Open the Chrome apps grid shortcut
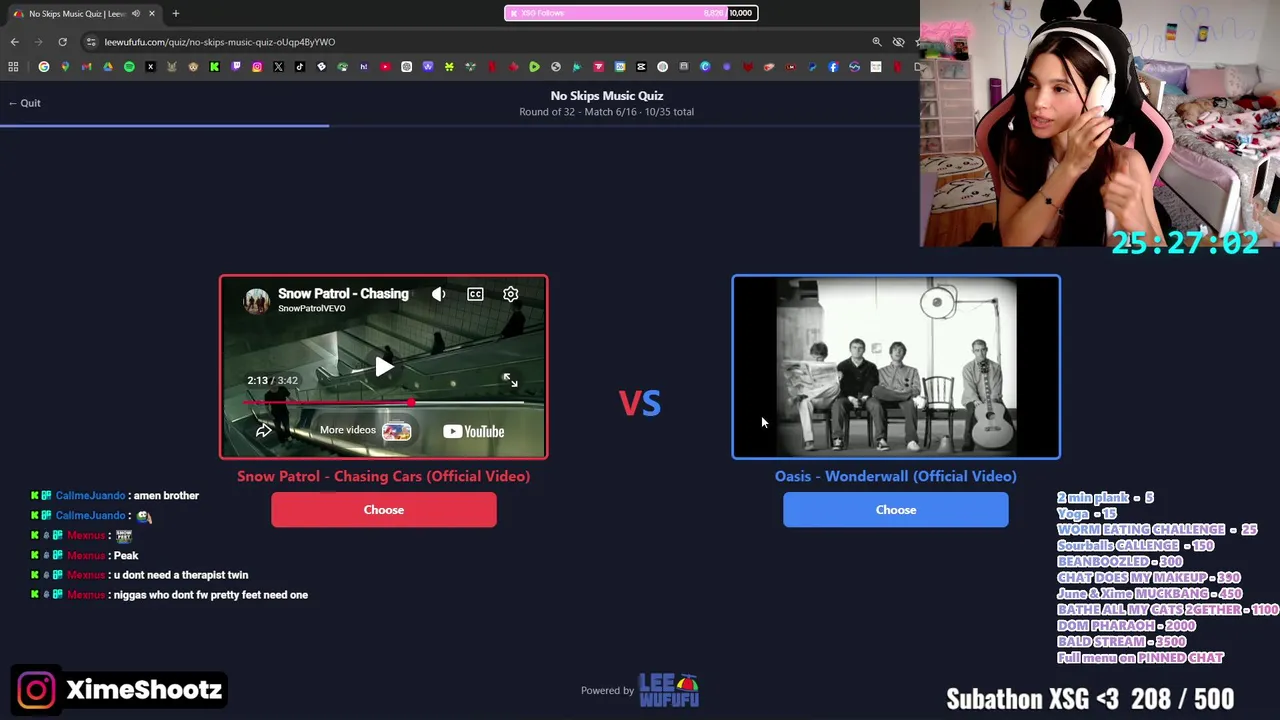 pyautogui.click(x=13, y=67)
